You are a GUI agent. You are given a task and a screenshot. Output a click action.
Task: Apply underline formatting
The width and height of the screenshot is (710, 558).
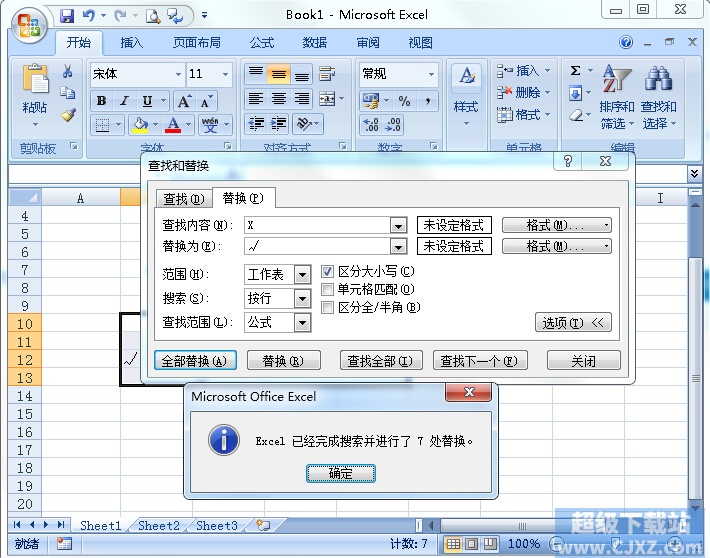pyautogui.click(x=147, y=101)
